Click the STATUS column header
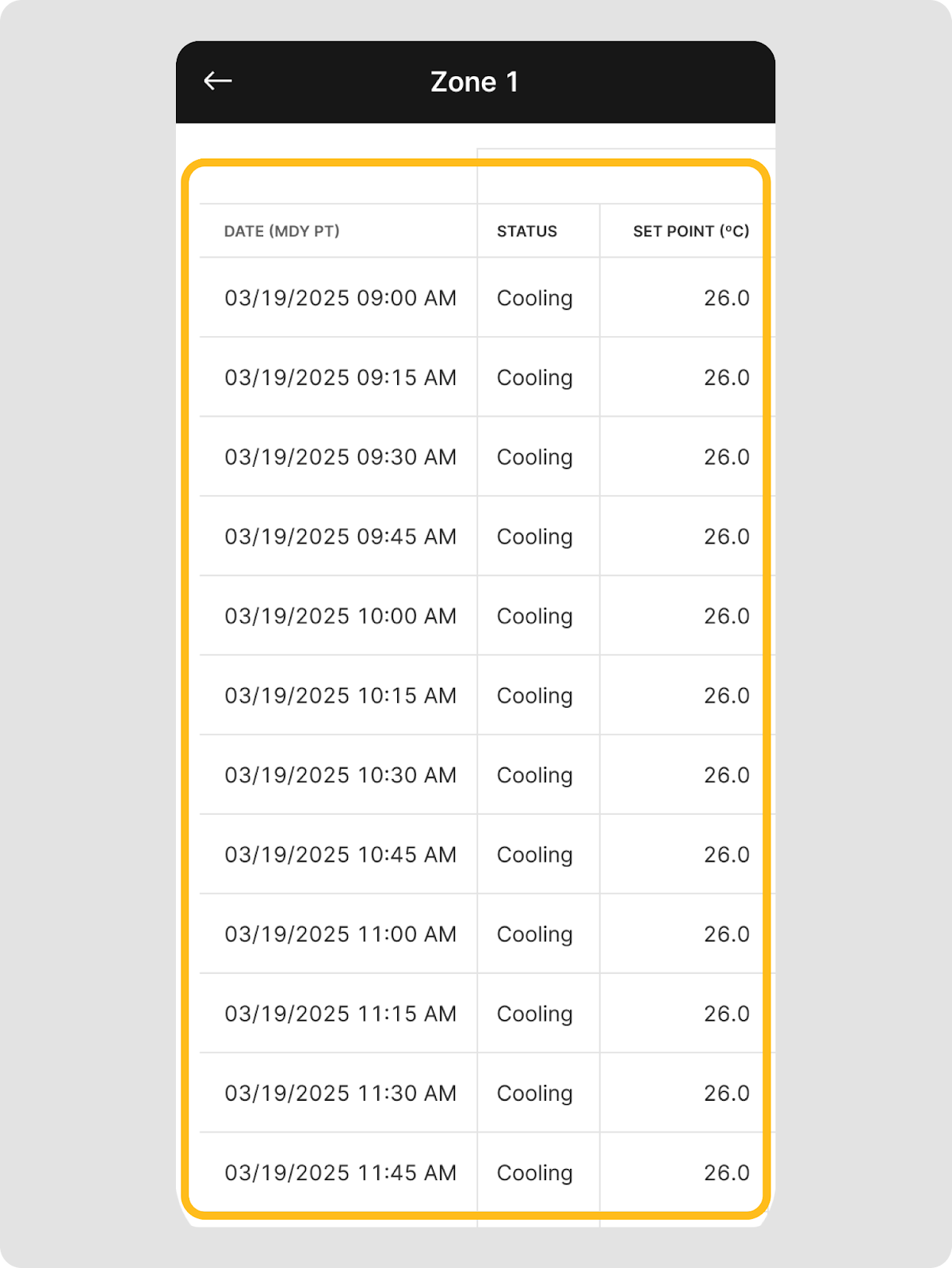952x1268 pixels. coord(526,231)
